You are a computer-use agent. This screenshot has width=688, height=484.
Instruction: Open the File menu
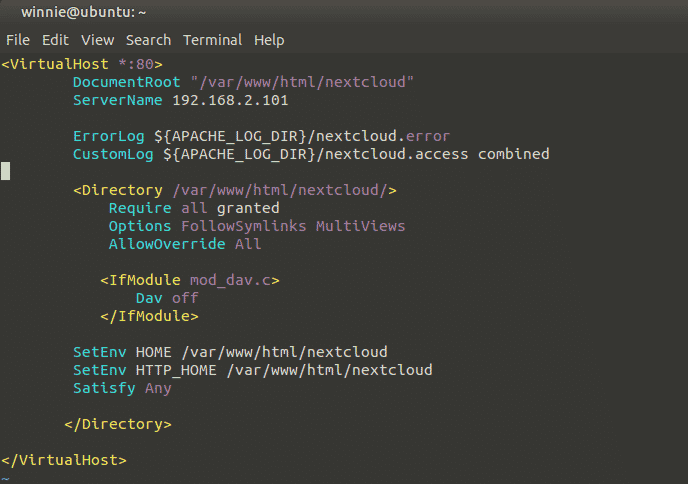click(18, 40)
